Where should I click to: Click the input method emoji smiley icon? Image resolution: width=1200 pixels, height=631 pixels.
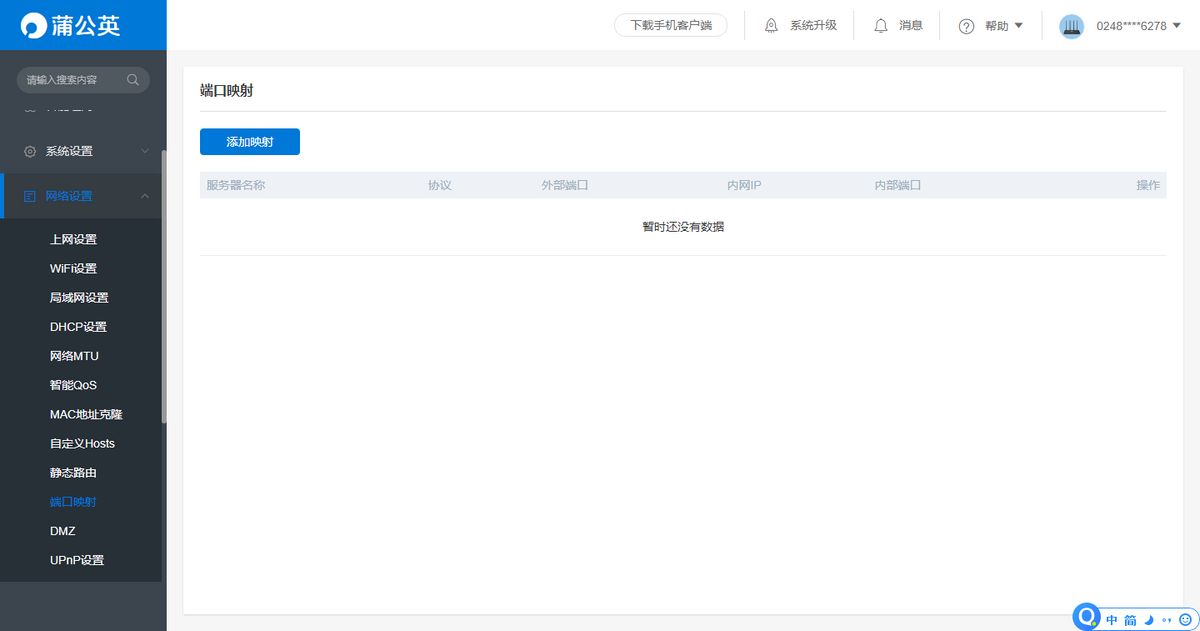(1185, 620)
